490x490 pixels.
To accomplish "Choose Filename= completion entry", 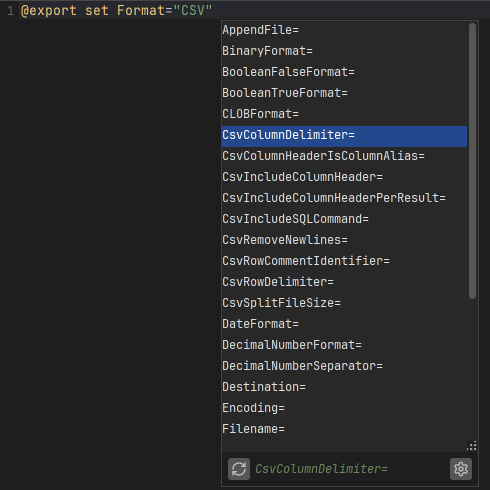I will pyautogui.click(x=344, y=429).
